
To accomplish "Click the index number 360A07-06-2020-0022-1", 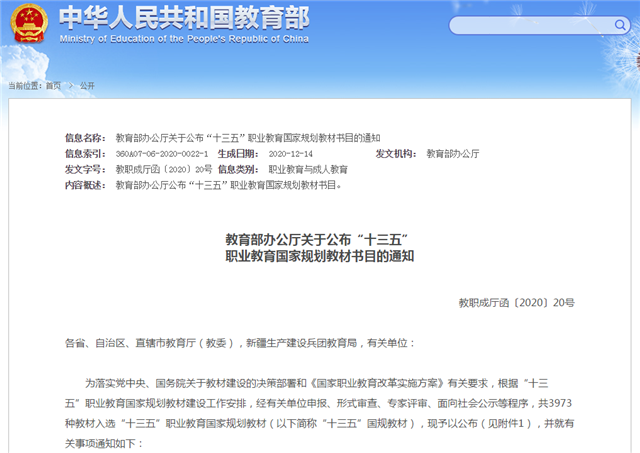I will (x=162, y=154).
